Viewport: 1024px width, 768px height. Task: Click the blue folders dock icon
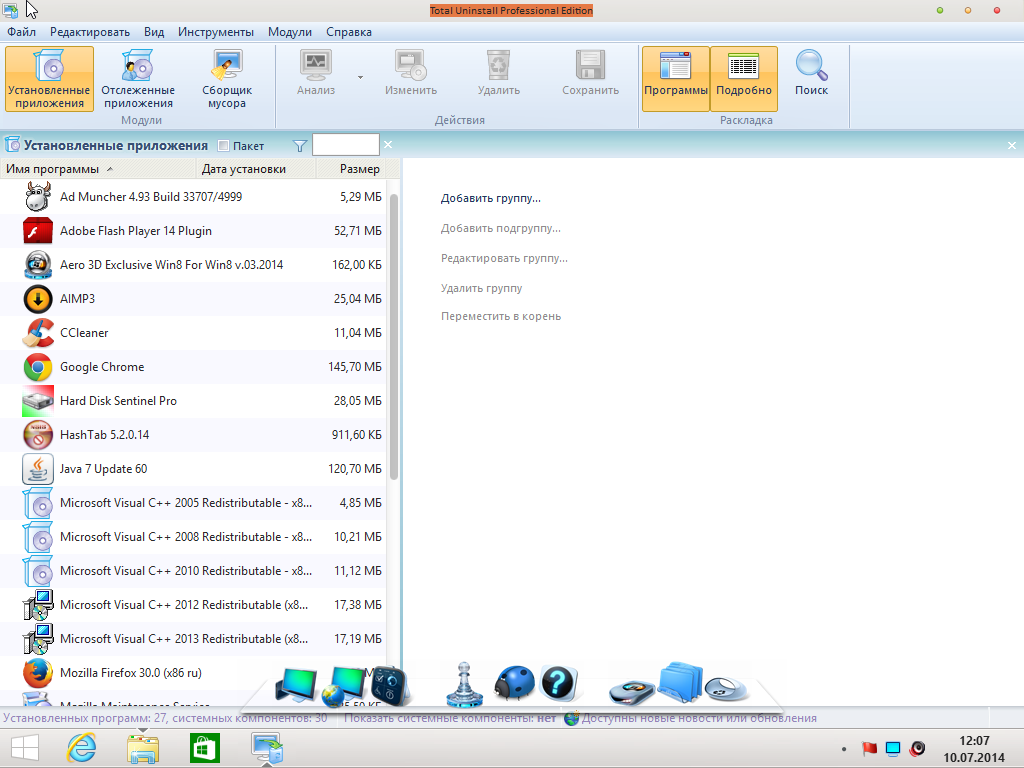point(680,682)
